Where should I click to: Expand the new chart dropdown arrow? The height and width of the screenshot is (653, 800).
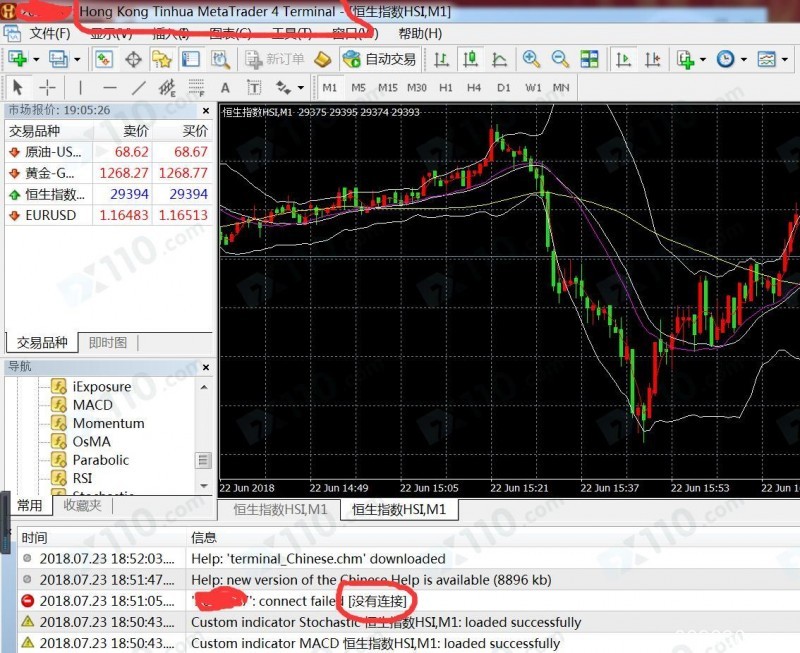pyautogui.click(x=36, y=60)
